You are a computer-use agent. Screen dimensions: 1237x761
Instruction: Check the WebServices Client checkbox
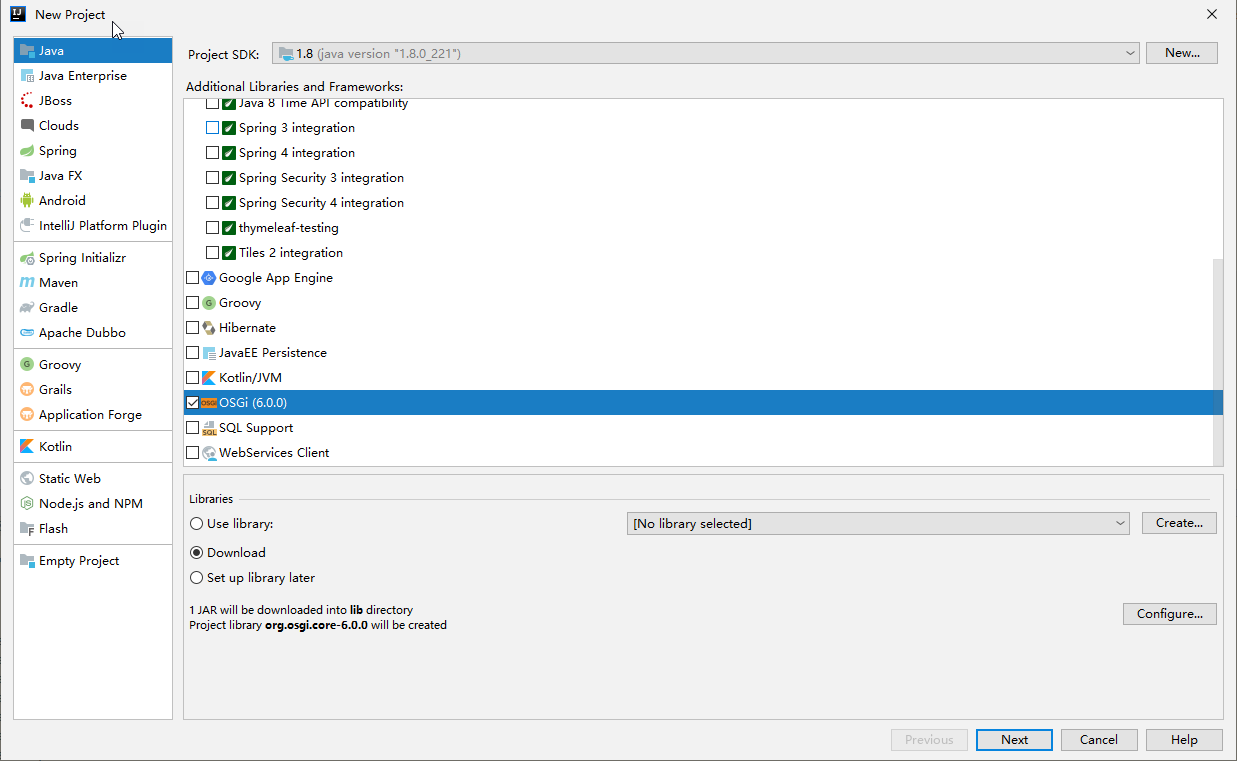192,453
